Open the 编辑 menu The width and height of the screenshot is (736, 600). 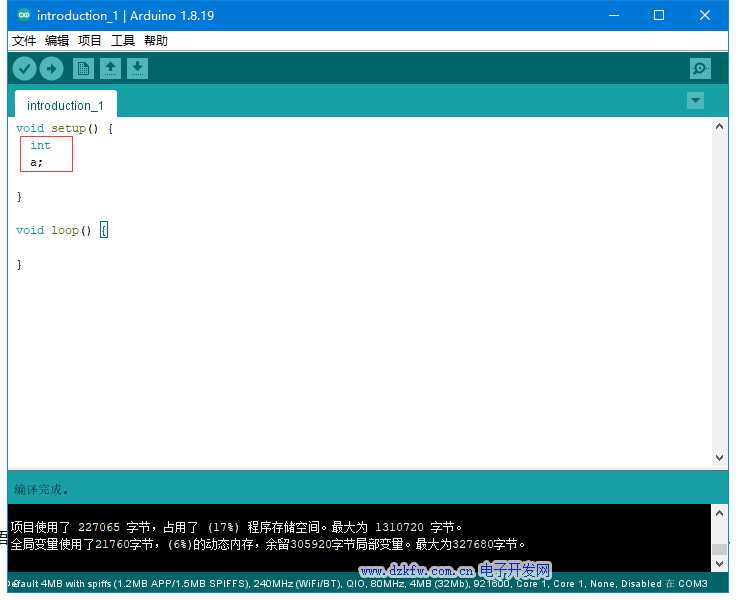[57, 41]
